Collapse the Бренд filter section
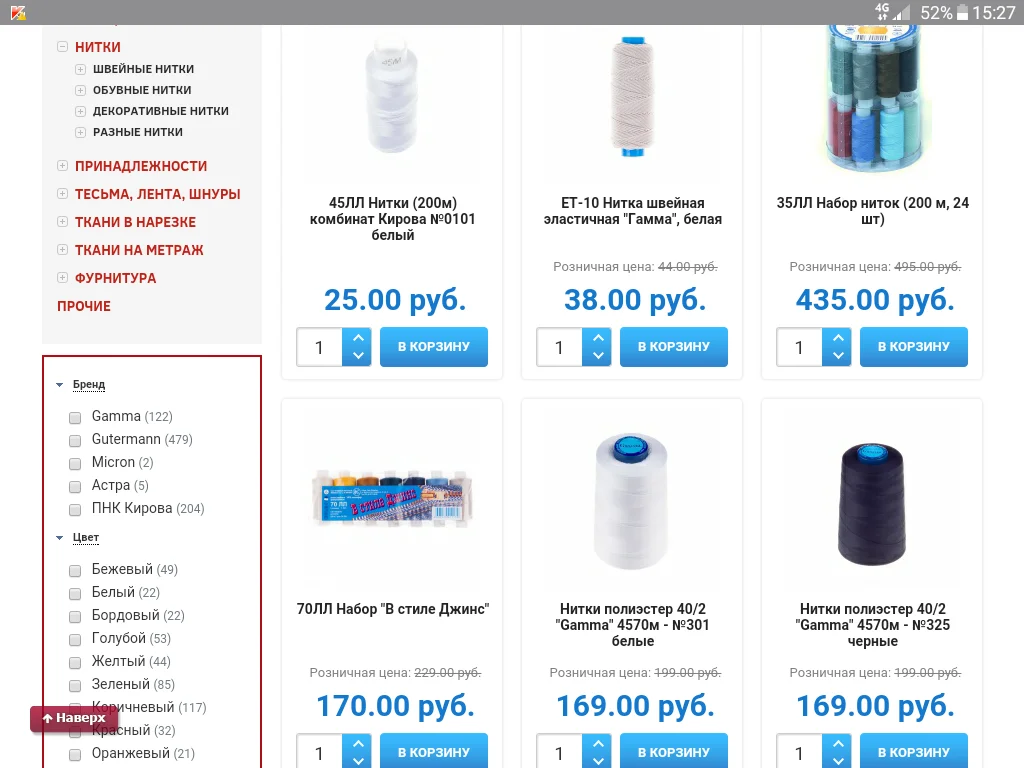The width and height of the screenshot is (1024, 768). (89, 384)
